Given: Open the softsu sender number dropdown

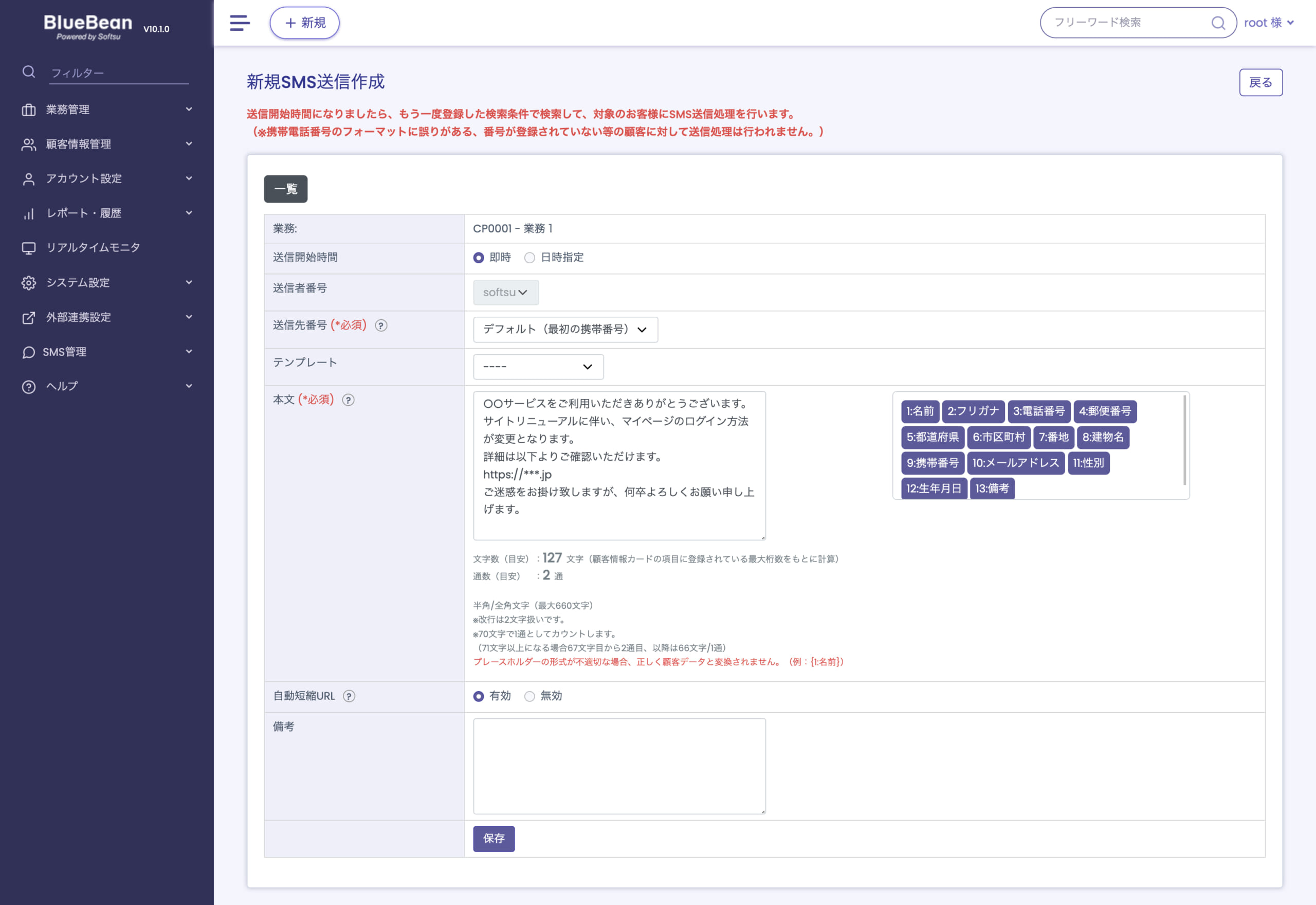Looking at the screenshot, I should [x=505, y=293].
